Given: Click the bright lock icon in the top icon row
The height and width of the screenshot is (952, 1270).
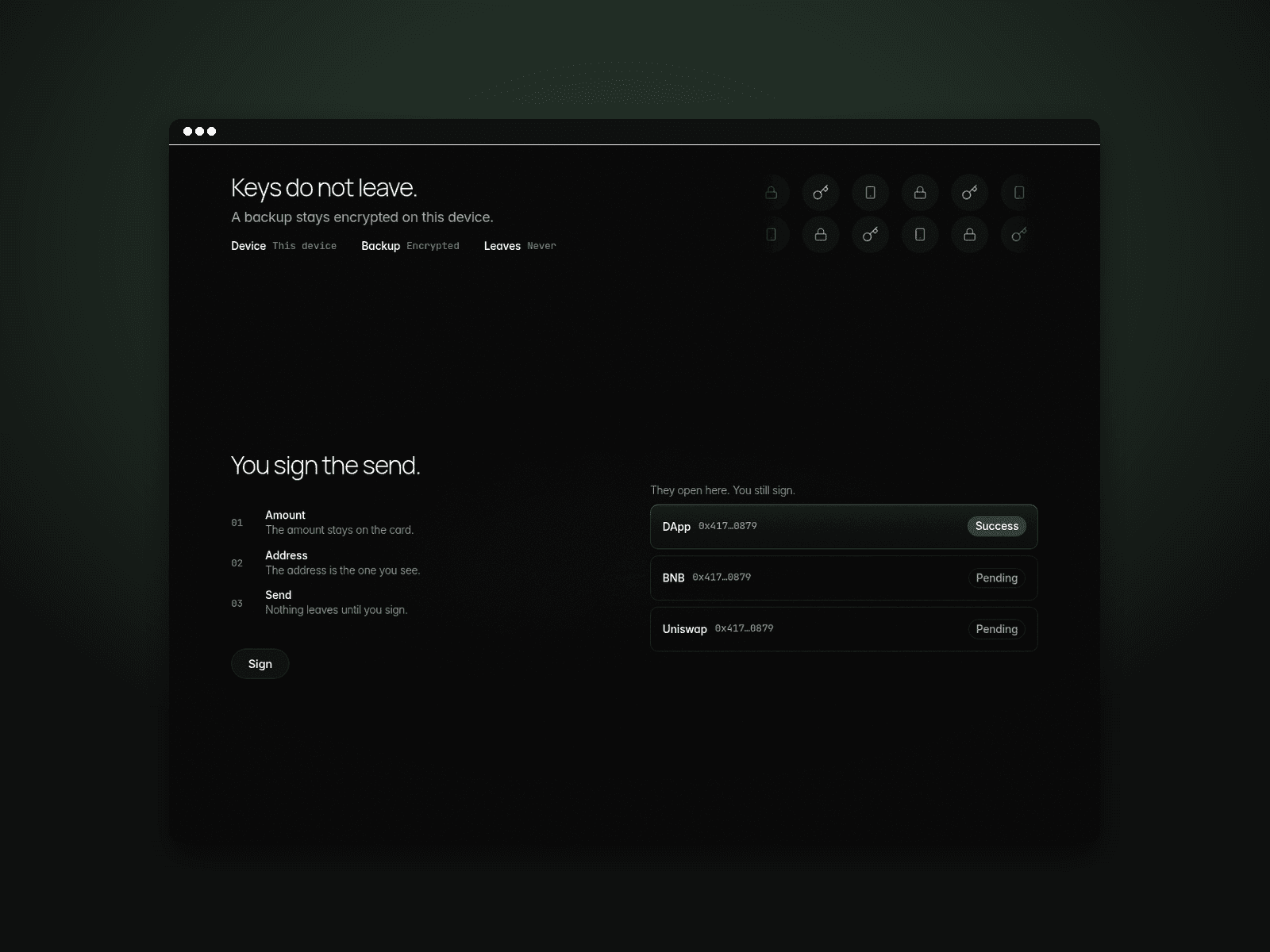Looking at the screenshot, I should click(x=920, y=193).
